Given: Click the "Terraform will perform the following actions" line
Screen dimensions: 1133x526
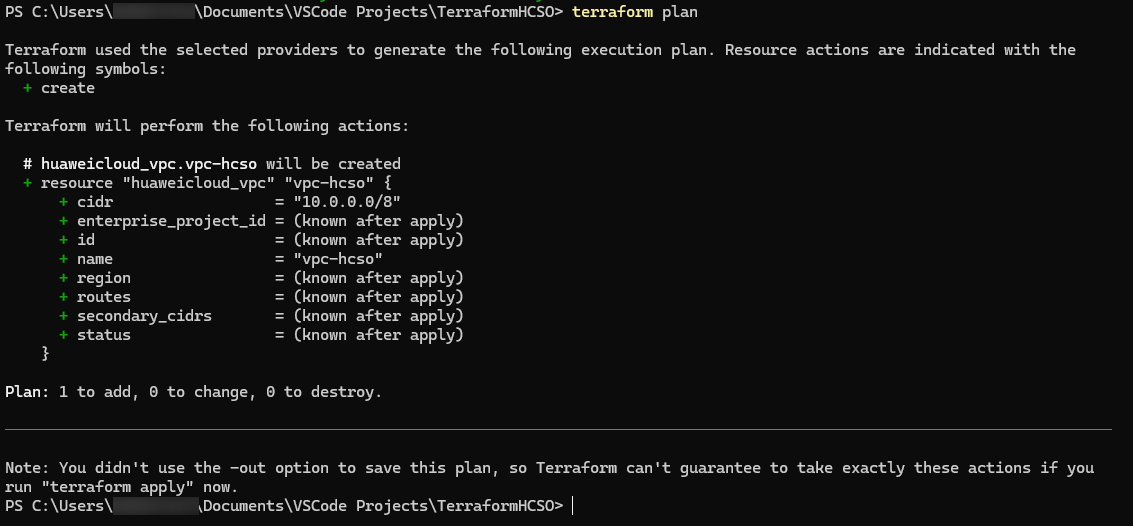Looking at the screenshot, I should point(207,126).
